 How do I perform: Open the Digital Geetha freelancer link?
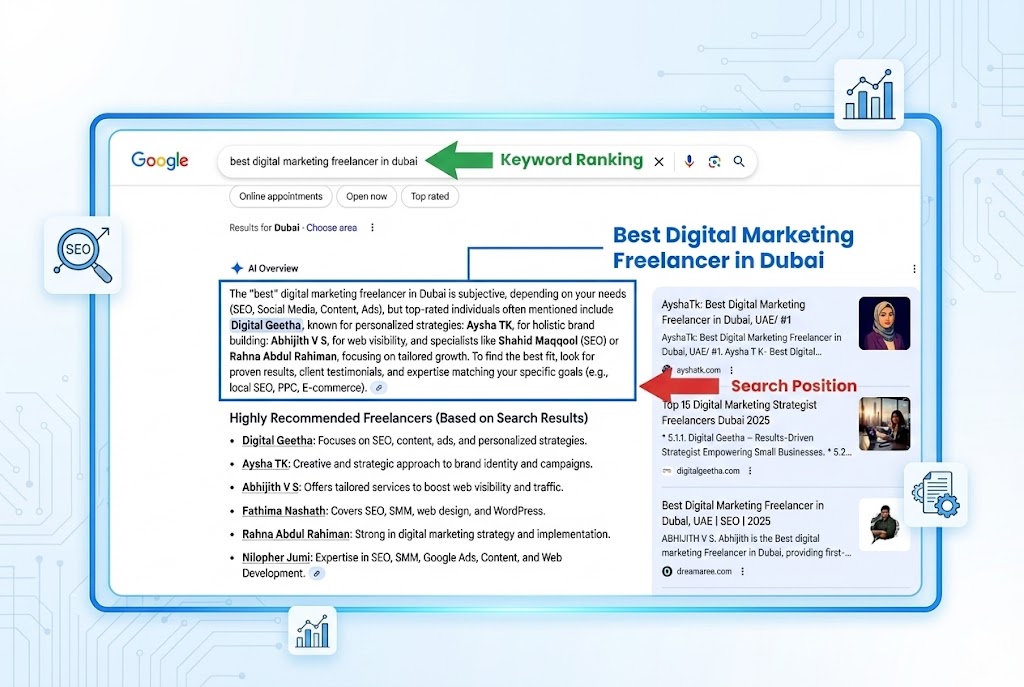tap(277, 440)
